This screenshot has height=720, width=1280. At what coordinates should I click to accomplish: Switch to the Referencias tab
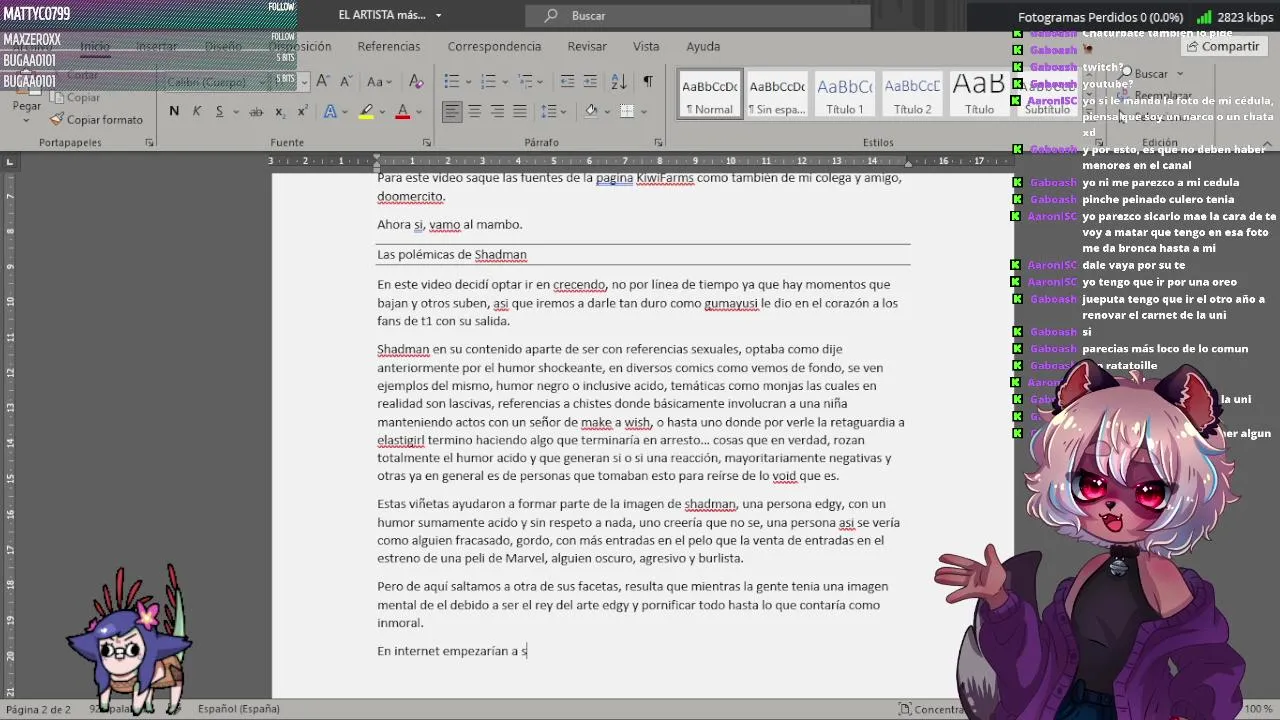(389, 46)
